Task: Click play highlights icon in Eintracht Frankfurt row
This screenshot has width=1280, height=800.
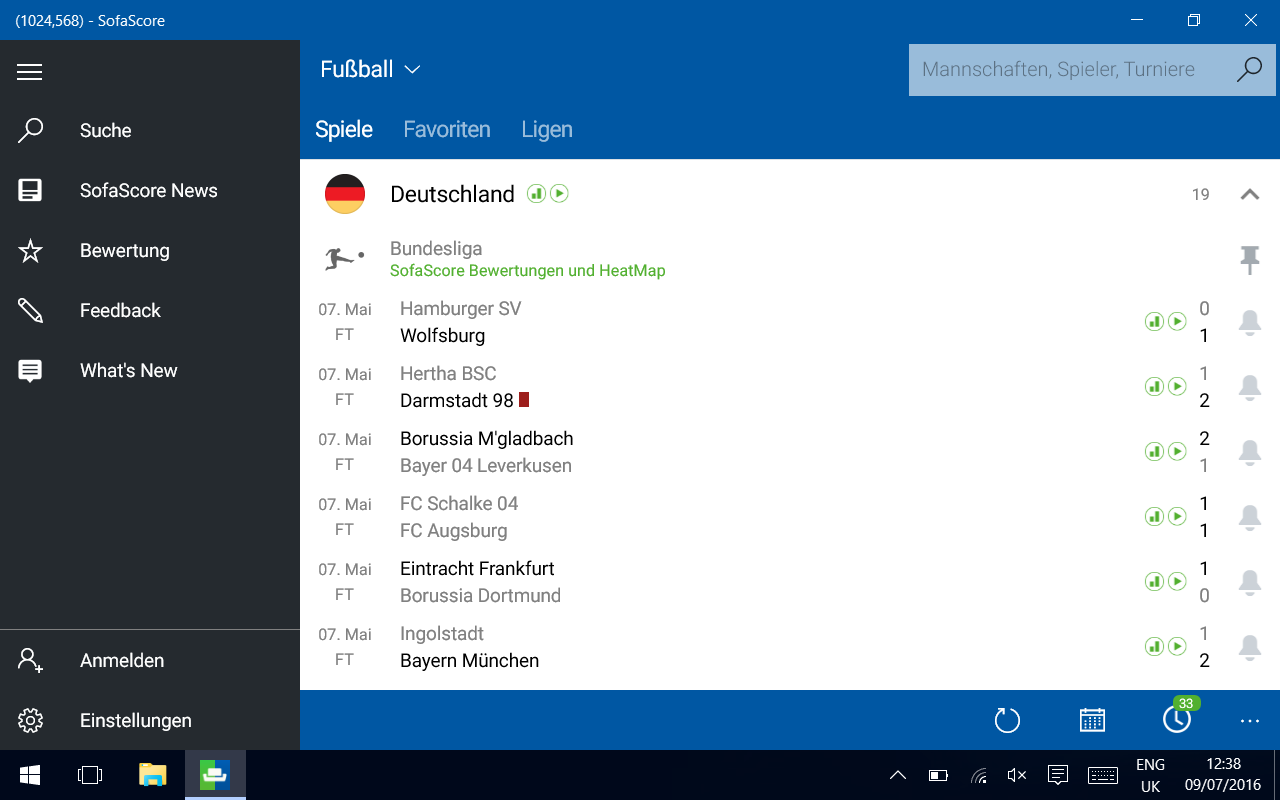Action: [x=1177, y=581]
